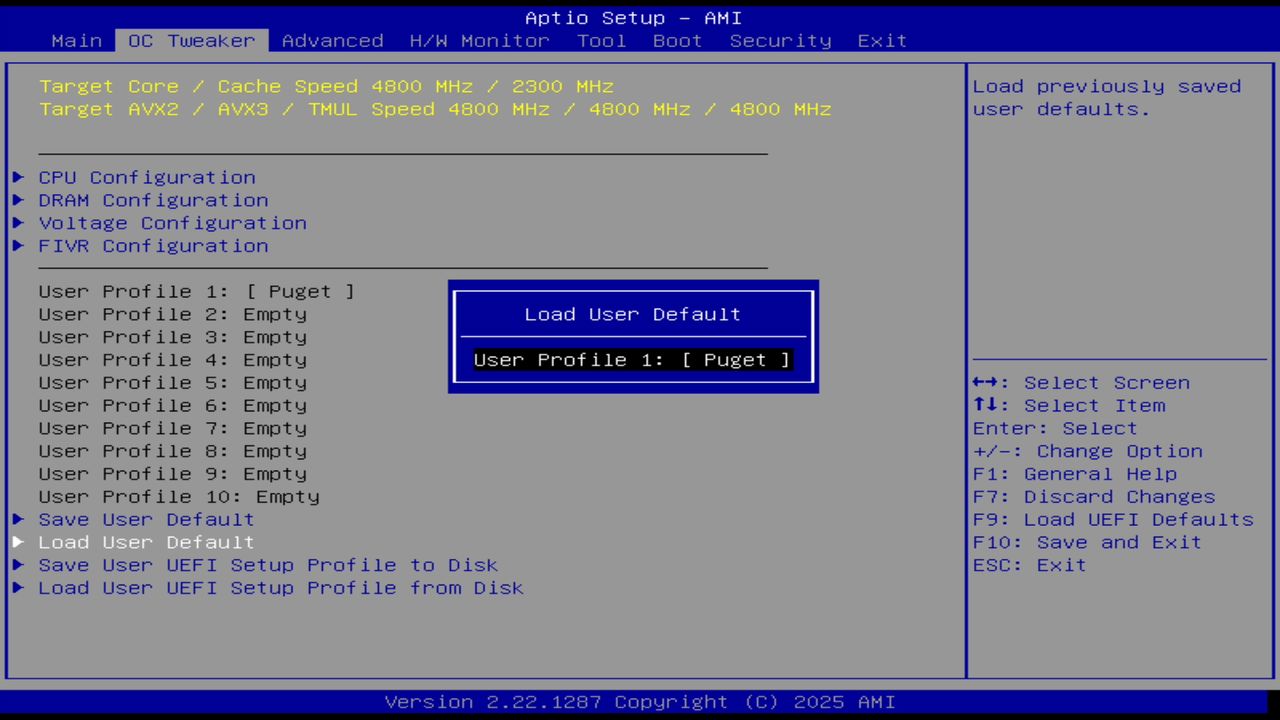Click F7: Discard Changes hint

[1094, 497]
